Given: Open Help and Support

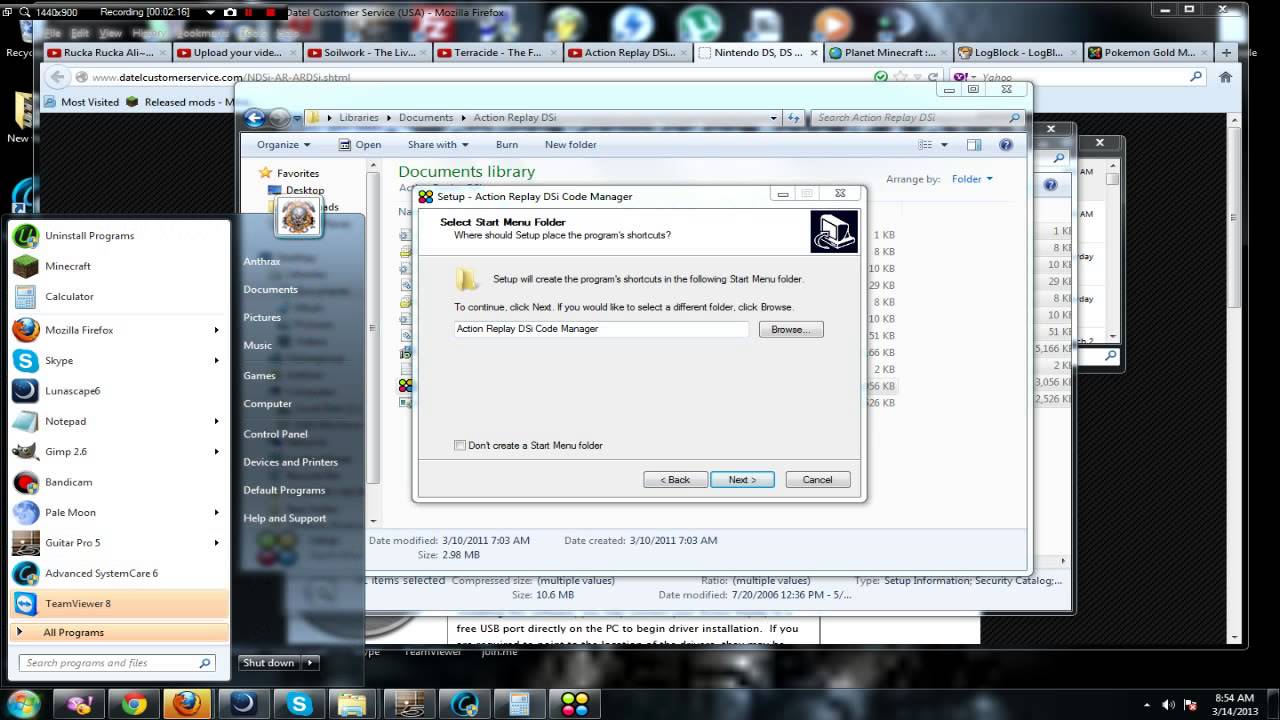Looking at the screenshot, I should (285, 519).
